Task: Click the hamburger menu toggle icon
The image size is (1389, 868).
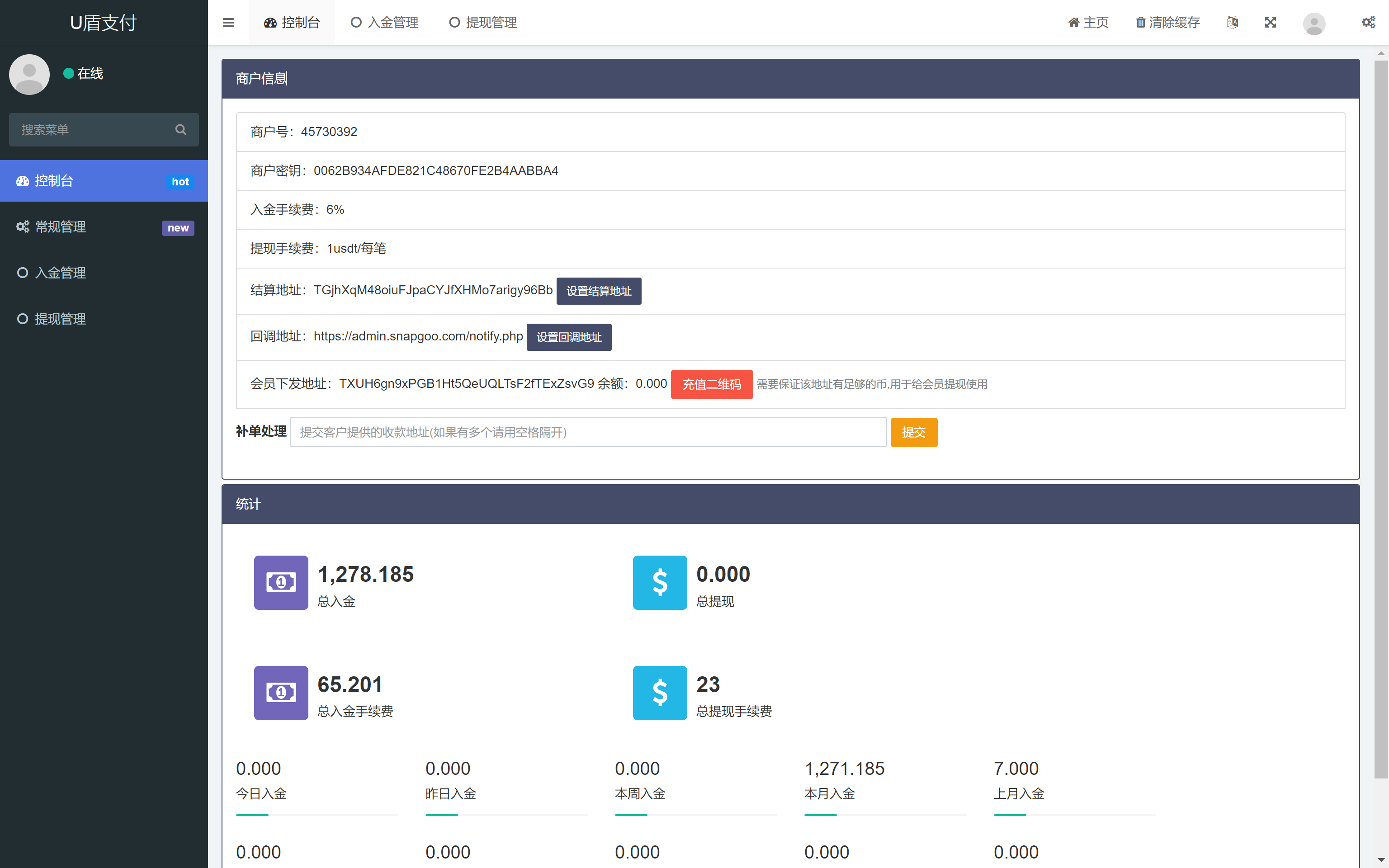Action: click(228, 23)
